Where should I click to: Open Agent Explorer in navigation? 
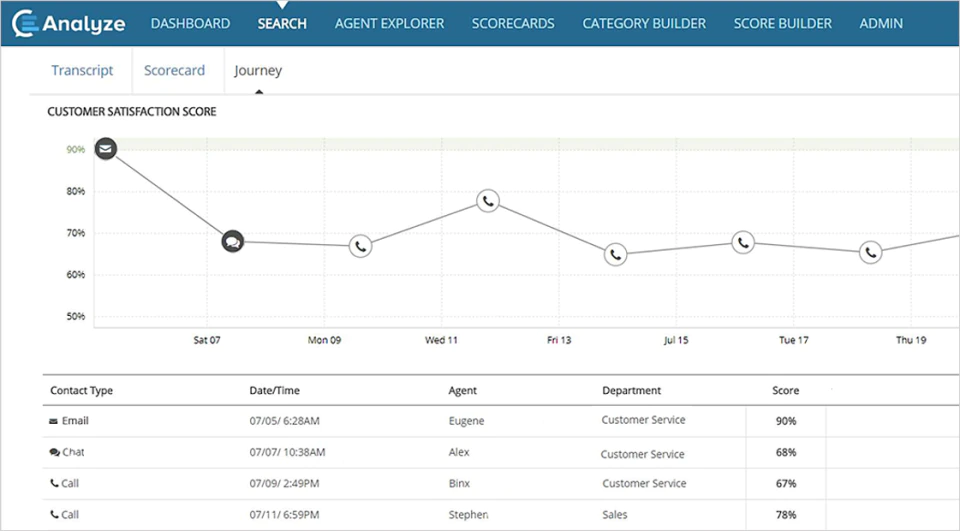pos(389,23)
